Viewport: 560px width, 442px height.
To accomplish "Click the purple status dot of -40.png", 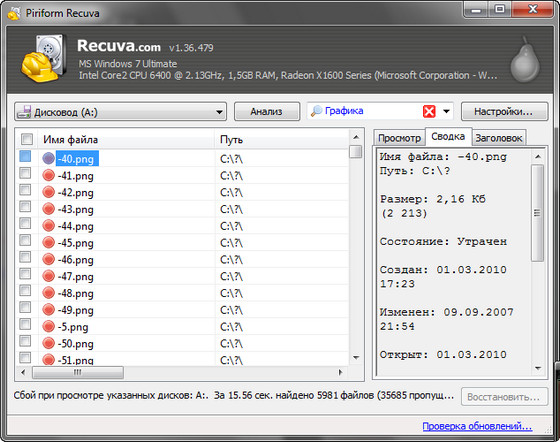I will (48, 158).
